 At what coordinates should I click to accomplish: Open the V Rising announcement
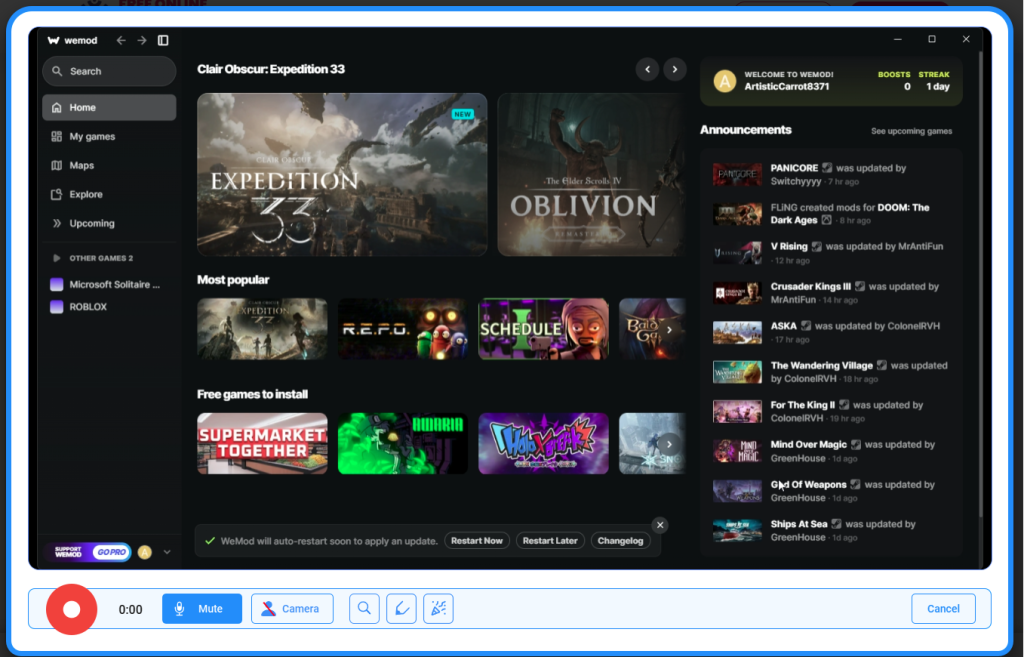click(831, 253)
